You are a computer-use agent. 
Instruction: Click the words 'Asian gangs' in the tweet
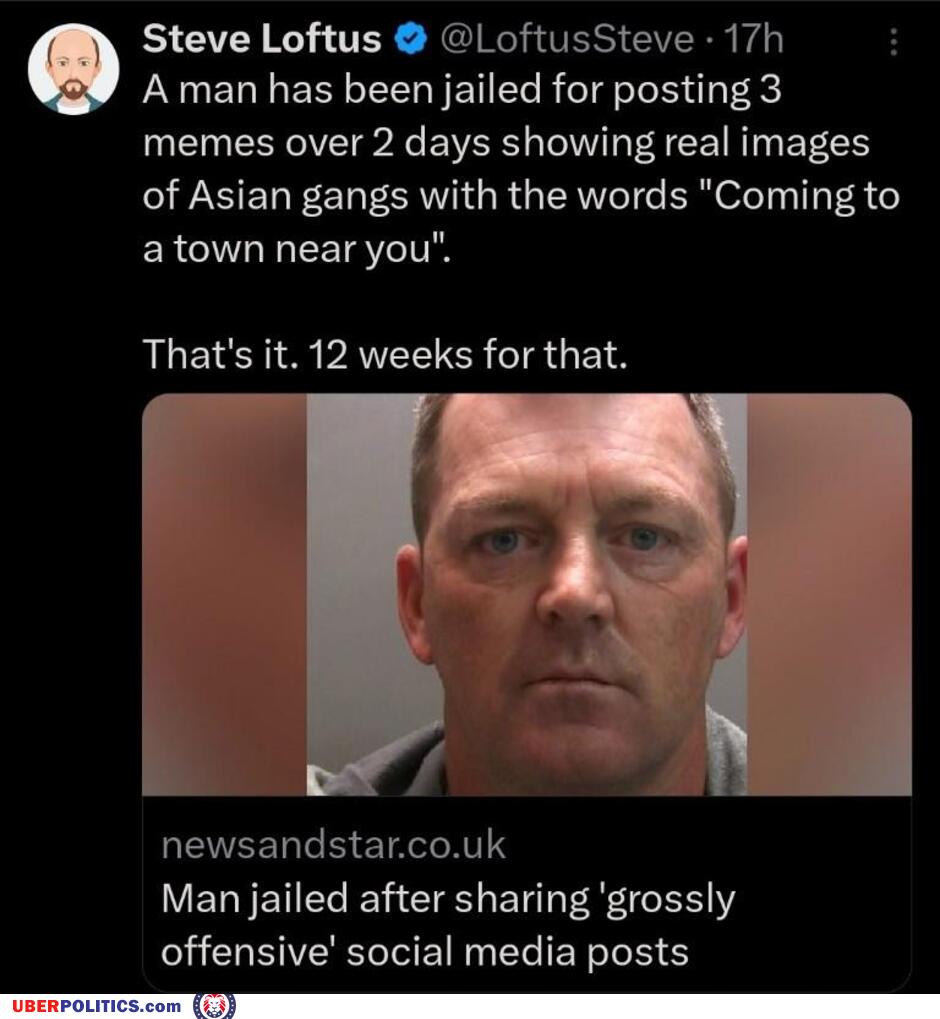click(x=298, y=196)
